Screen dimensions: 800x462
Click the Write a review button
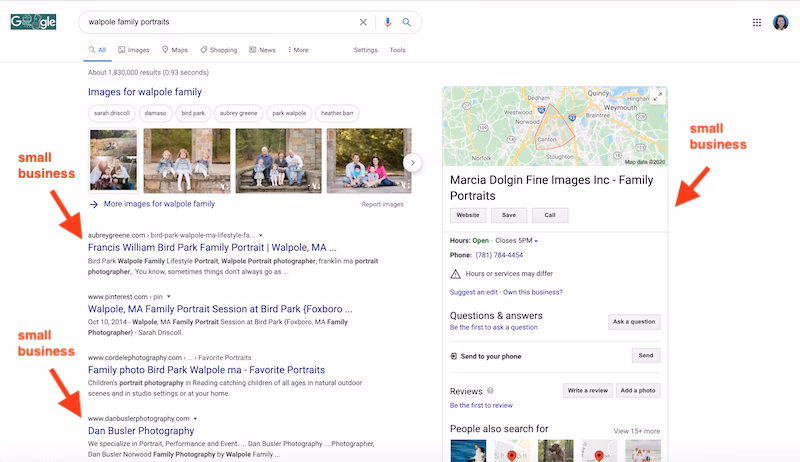[x=585, y=390]
